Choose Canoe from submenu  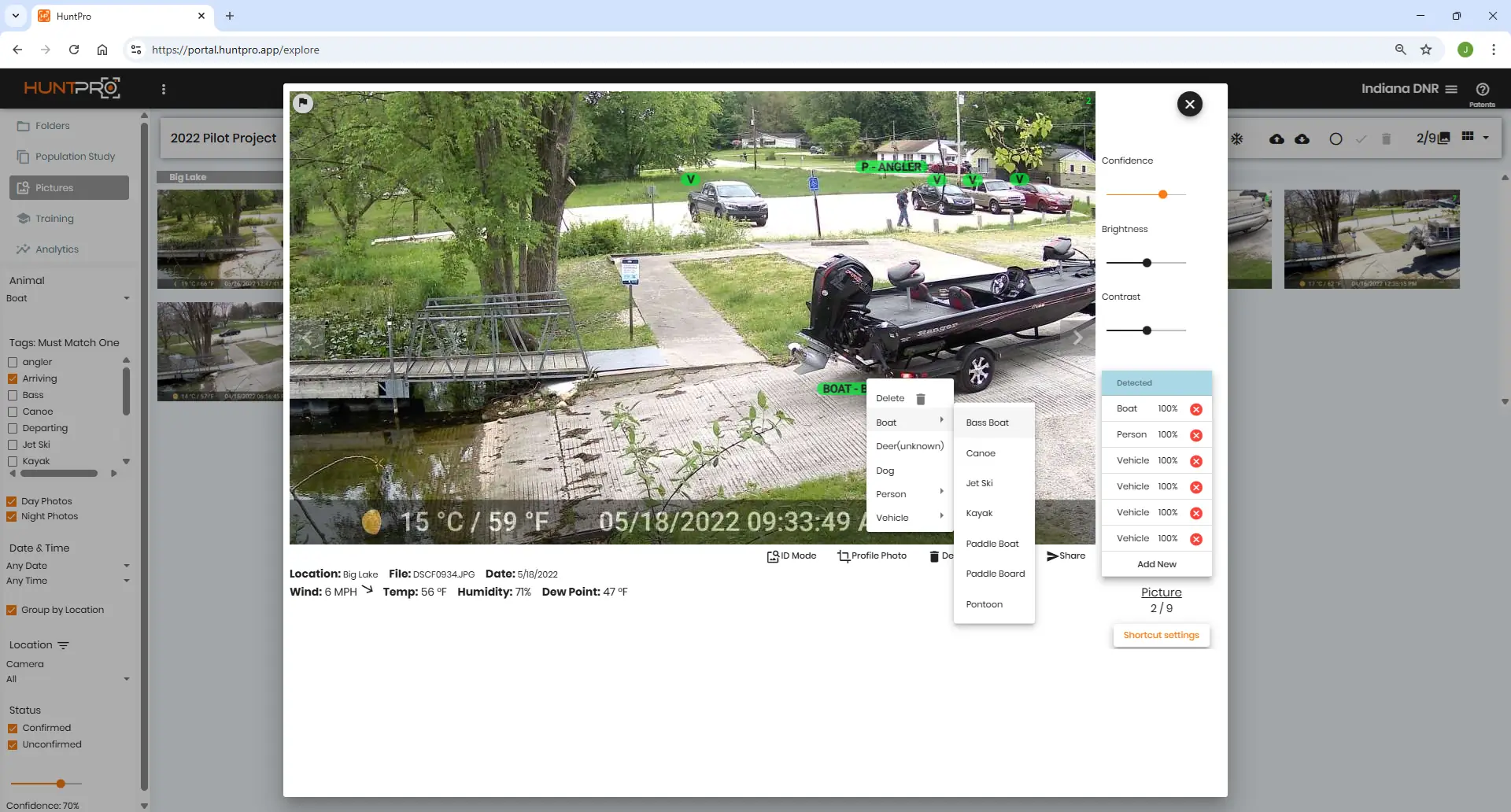point(994,453)
